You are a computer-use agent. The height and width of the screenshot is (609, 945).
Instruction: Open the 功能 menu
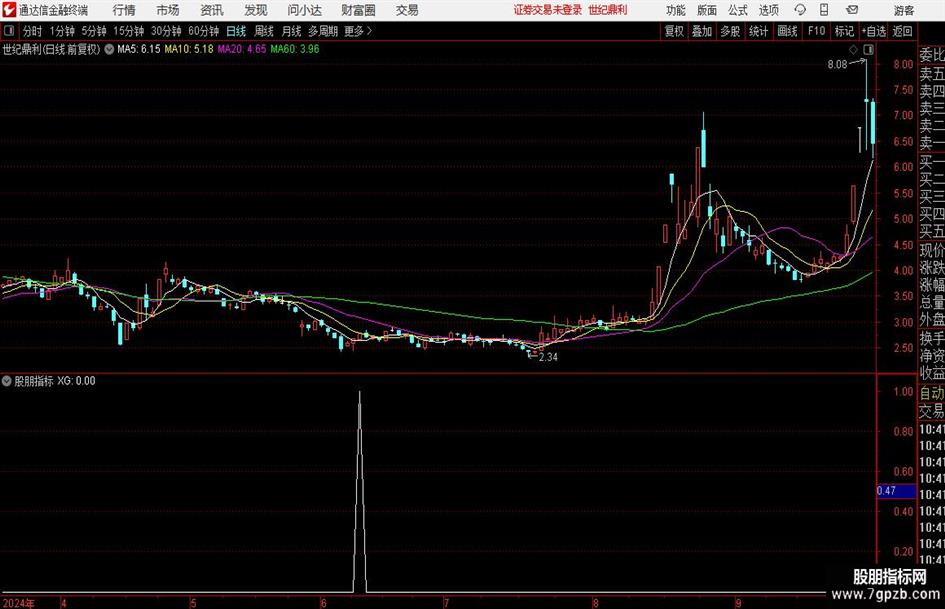tap(676, 10)
